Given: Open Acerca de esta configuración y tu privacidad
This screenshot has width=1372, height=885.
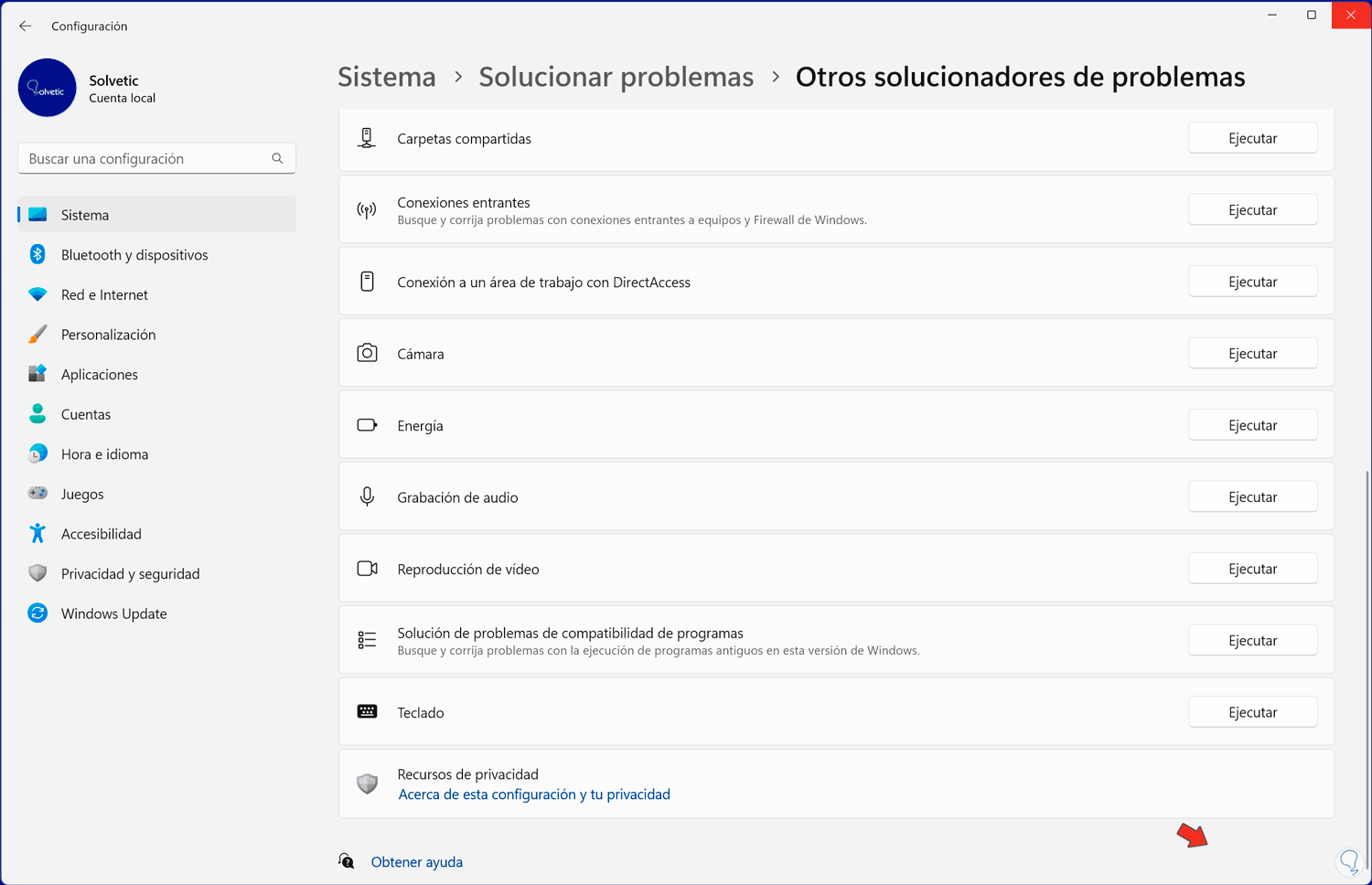Looking at the screenshot, I should [533, 794].
